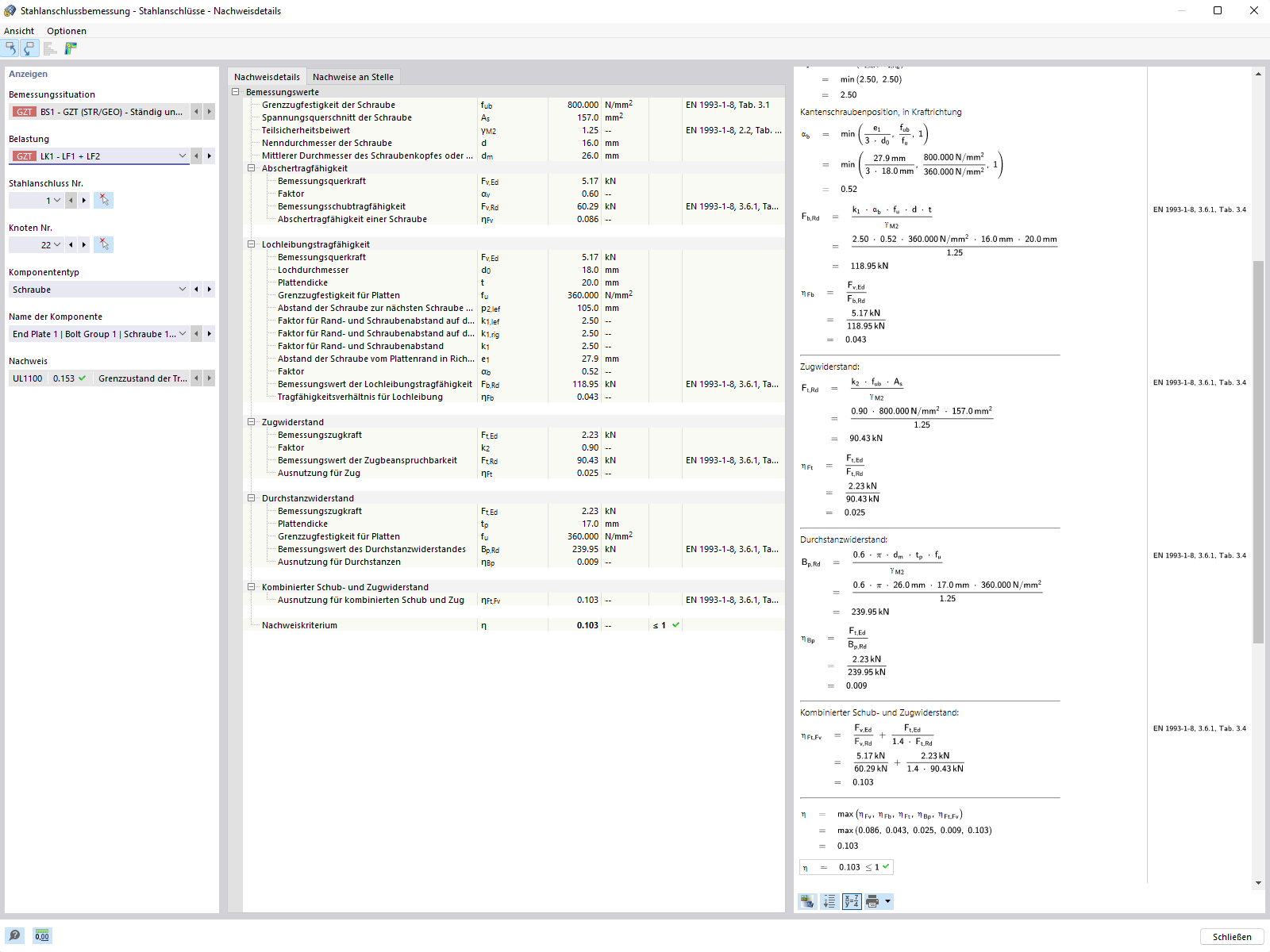Click the export image icon below formulas

pyautogui.click(x=807, y=901)
